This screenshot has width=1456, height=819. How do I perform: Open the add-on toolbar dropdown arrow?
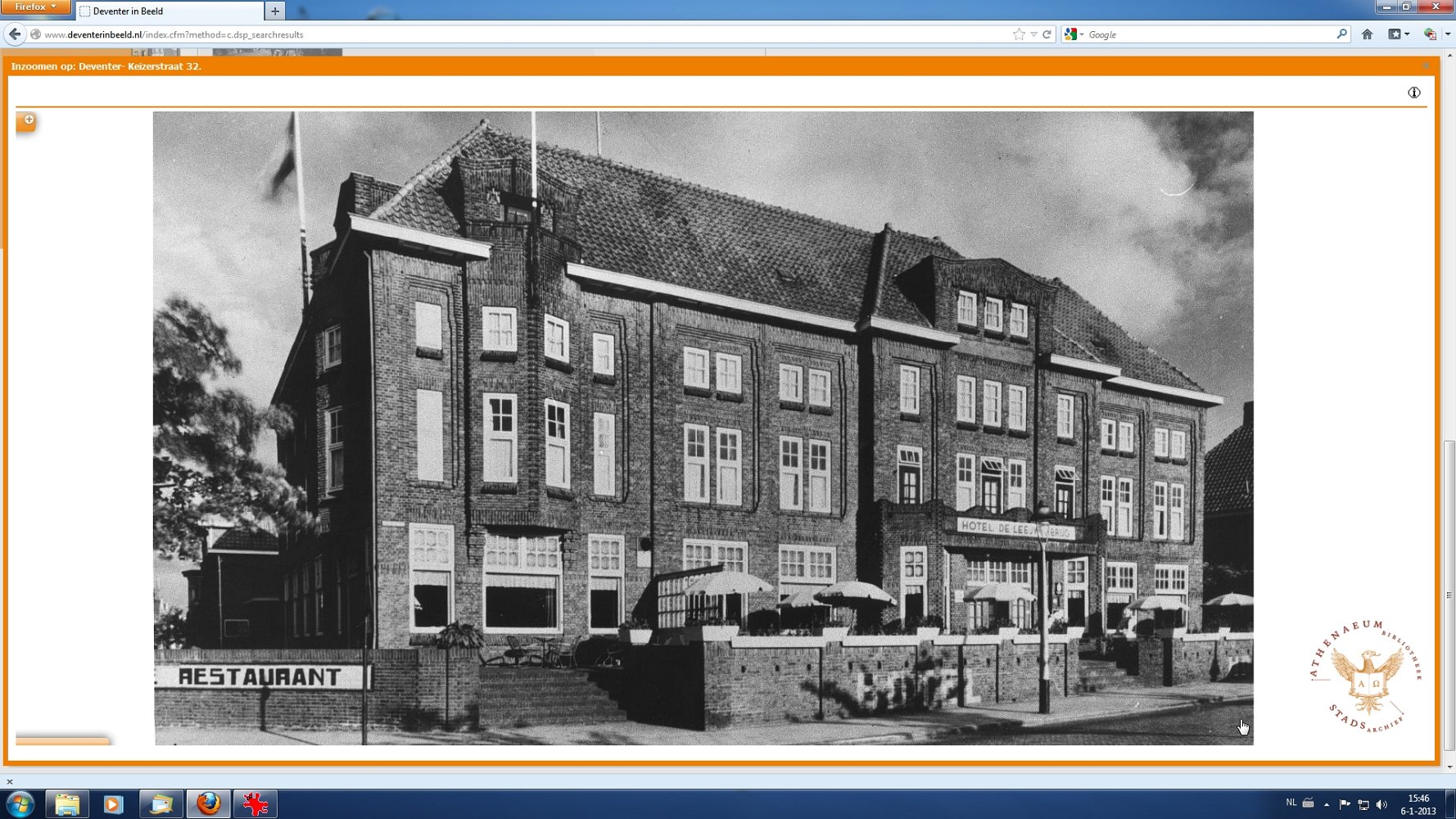pos(1447,34)
